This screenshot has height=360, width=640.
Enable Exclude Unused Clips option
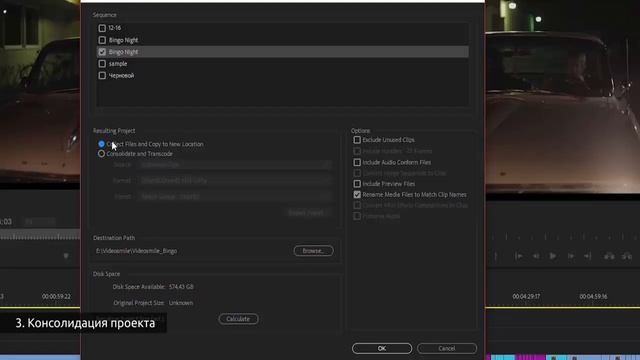pos(357,140)
